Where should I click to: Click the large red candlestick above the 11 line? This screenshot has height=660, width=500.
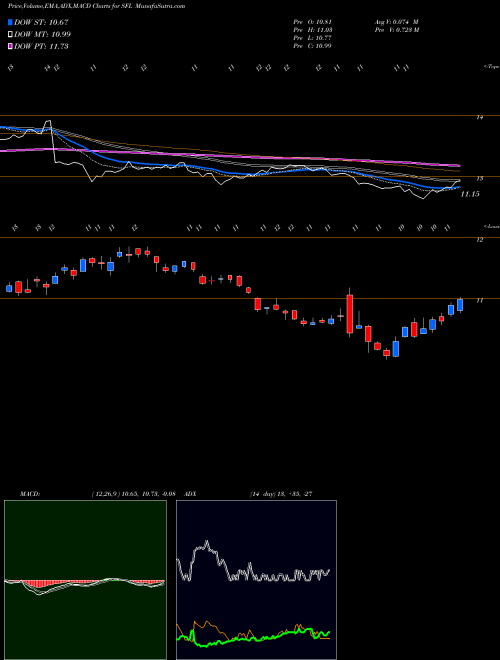[x=349, y=314]
